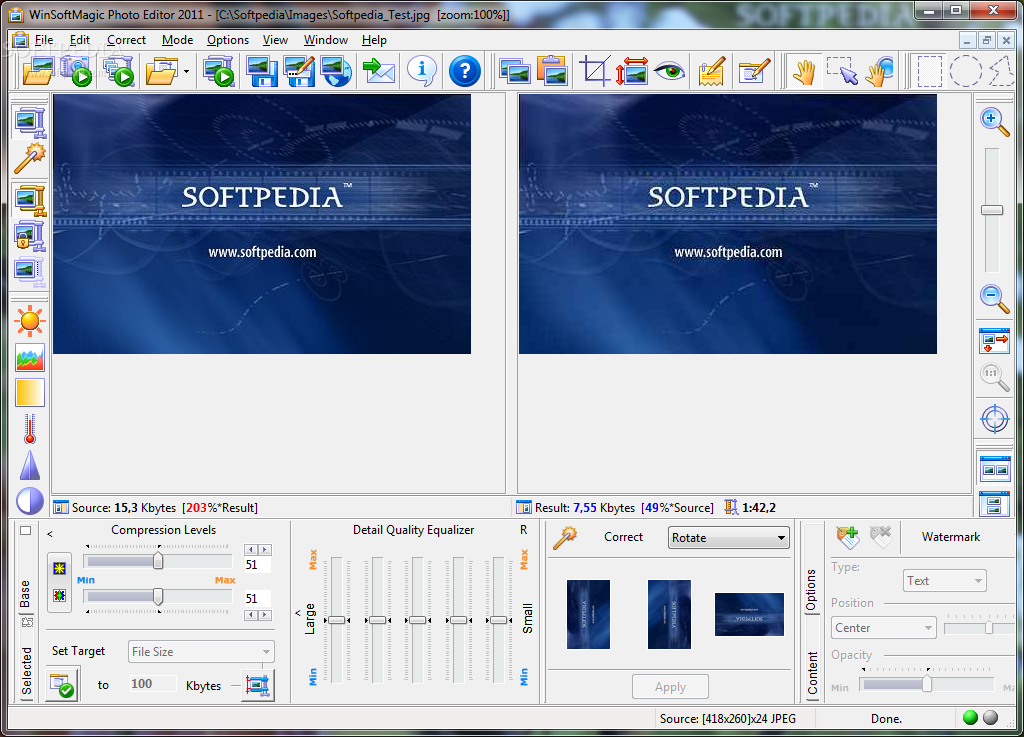Toggle the checkbox above Base tab
The image size is (1024, 737).
[25, 531]
